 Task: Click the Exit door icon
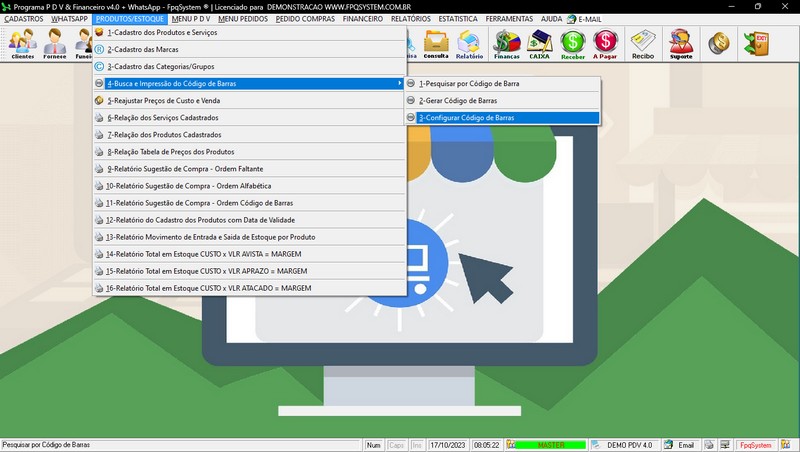754,43
